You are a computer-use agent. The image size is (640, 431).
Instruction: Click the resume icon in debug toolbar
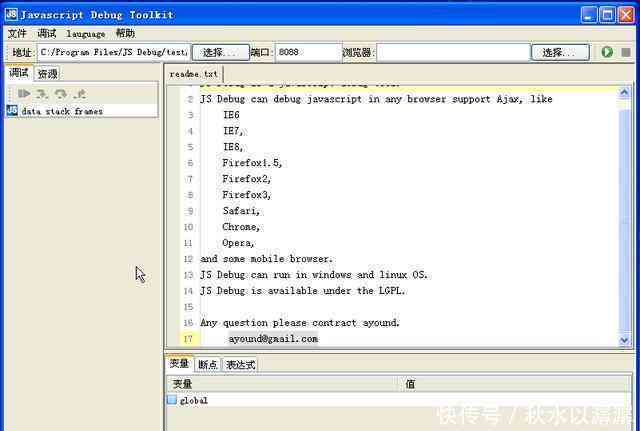(24, 94)
